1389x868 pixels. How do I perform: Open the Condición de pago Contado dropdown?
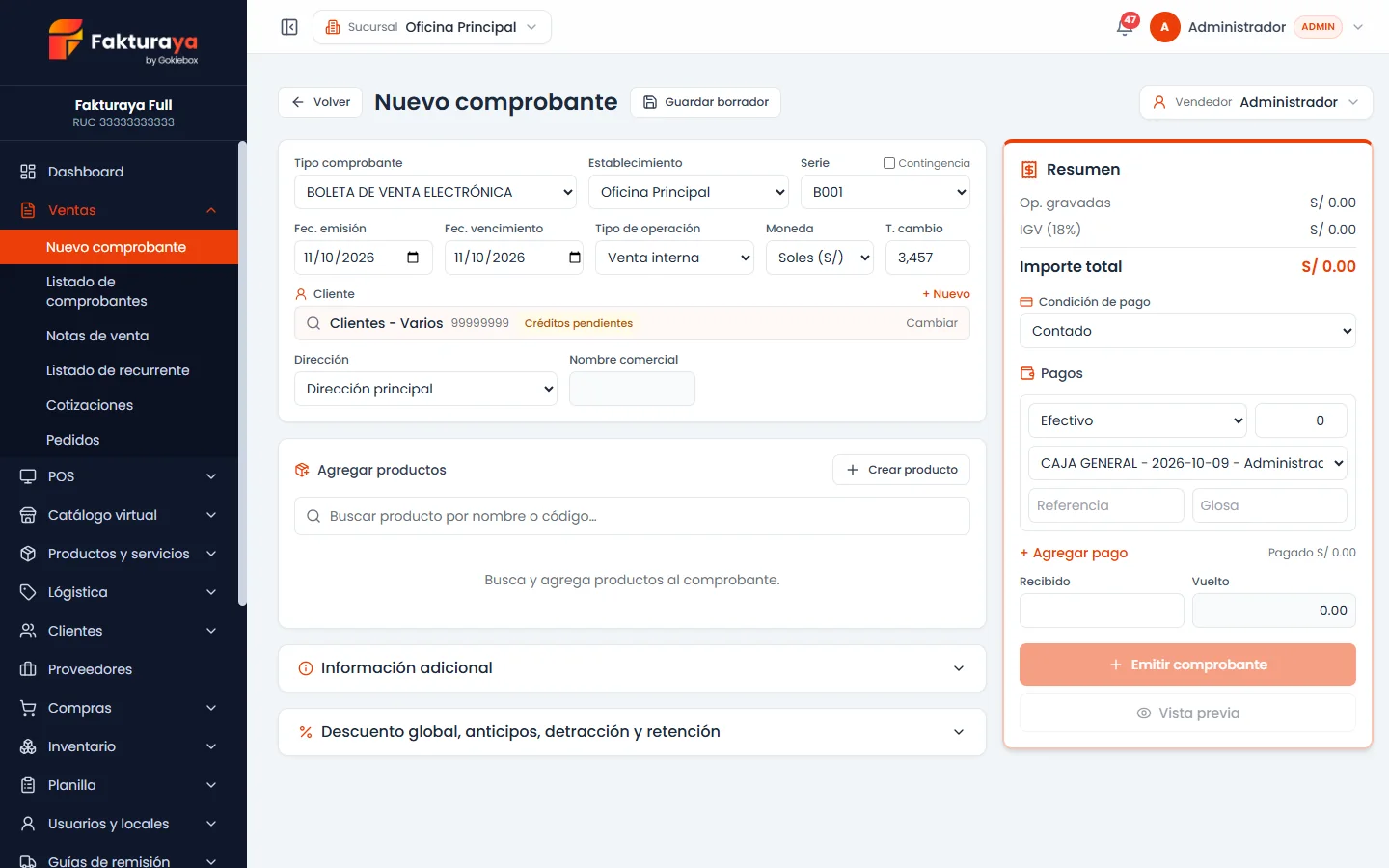1187,331
